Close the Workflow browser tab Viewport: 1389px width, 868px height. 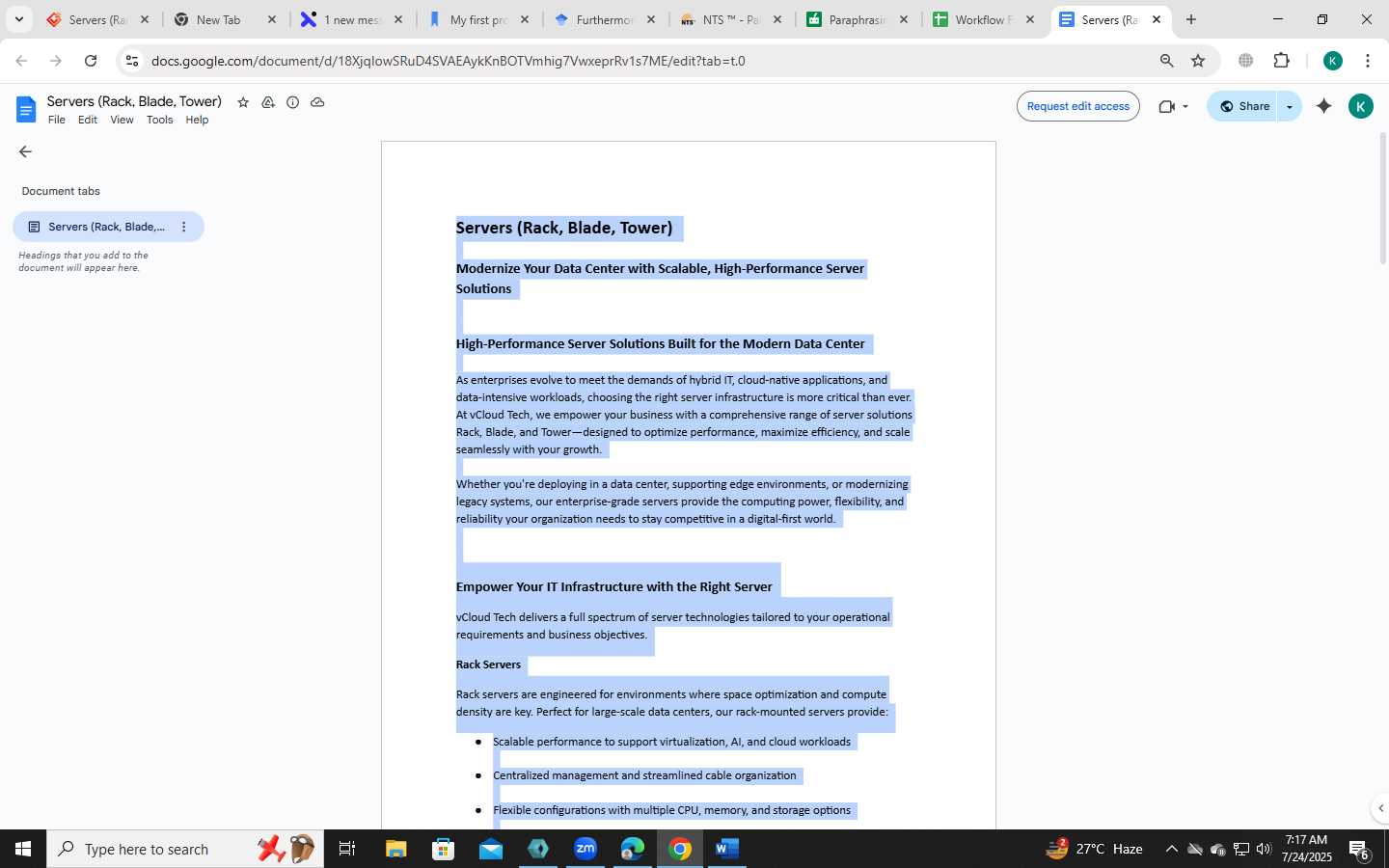click(x=1030, y=19)
